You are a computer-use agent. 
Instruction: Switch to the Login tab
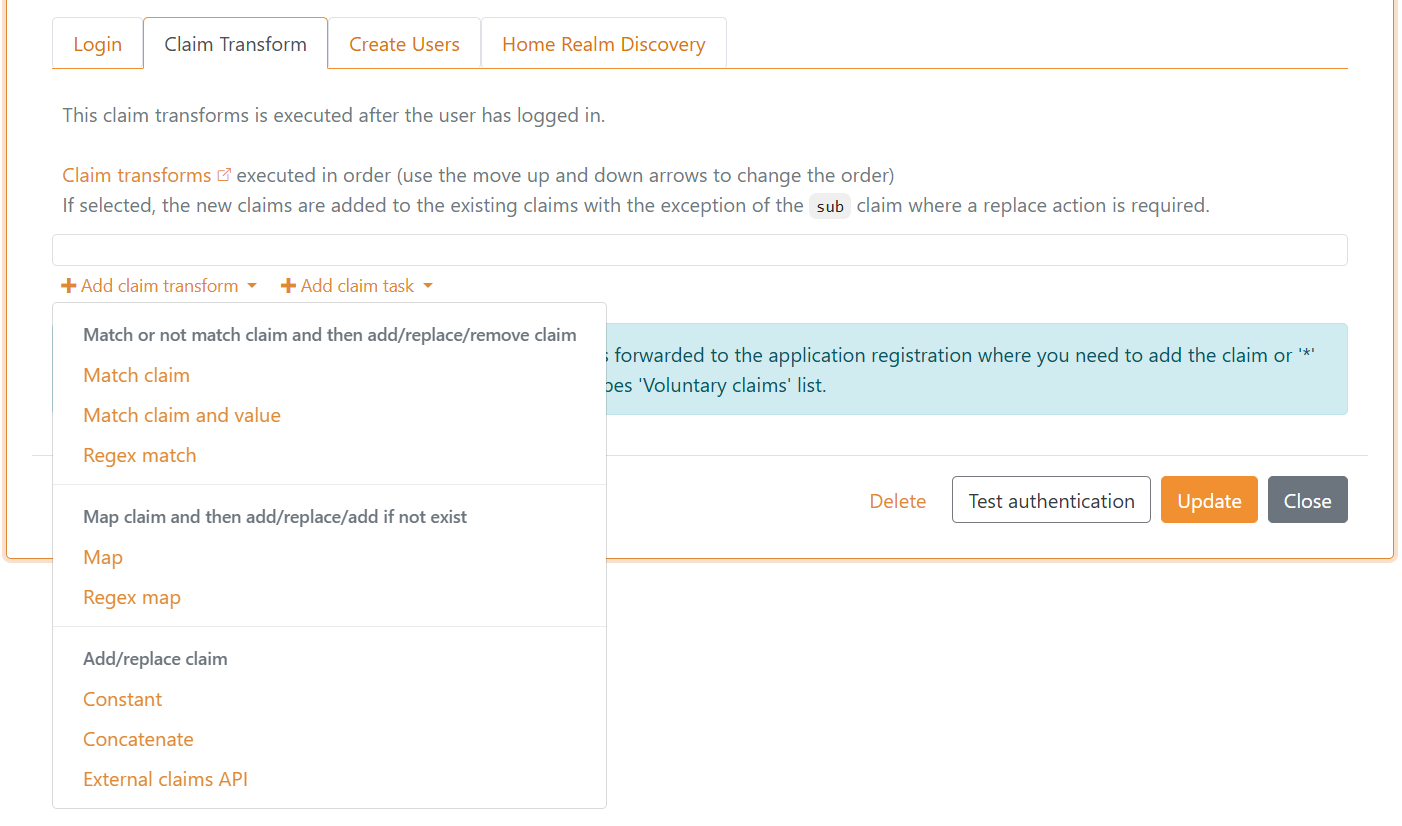pyautogui.click(x=98, y=44)
